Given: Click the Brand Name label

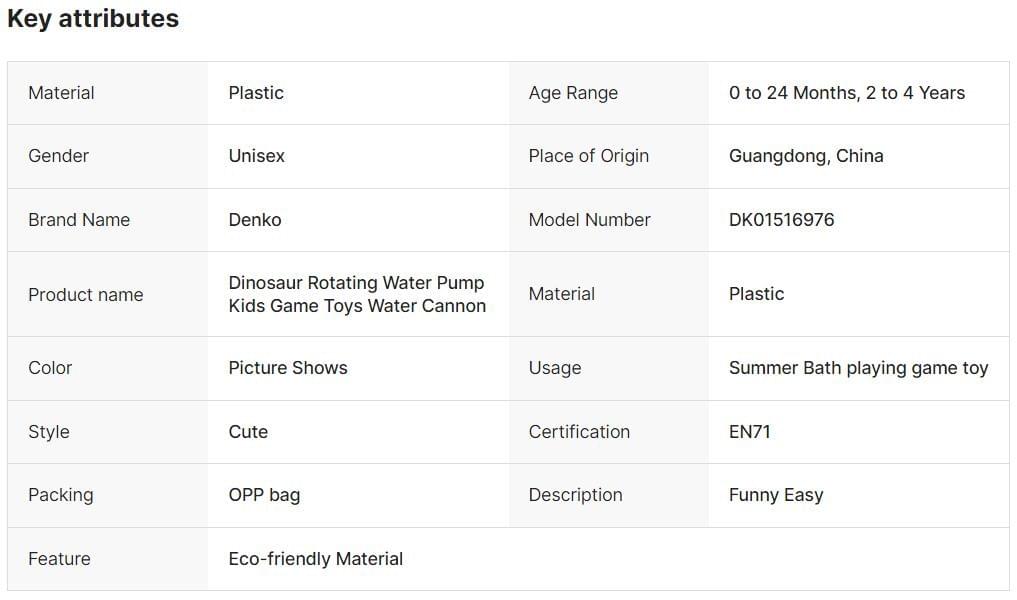Looking at the screenshot, I should (79, 220).
